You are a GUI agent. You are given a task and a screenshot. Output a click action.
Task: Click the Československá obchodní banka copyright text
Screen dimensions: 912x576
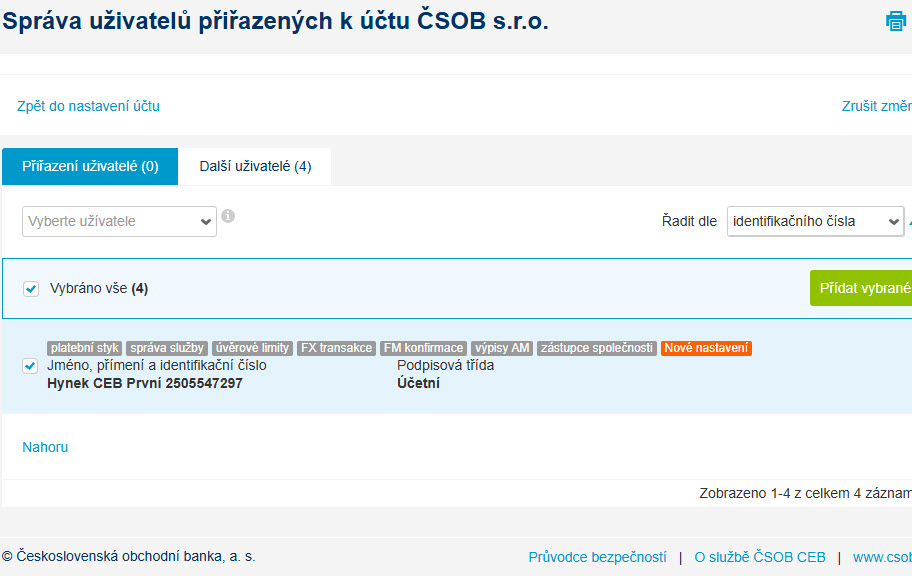(x=129, y=556)
